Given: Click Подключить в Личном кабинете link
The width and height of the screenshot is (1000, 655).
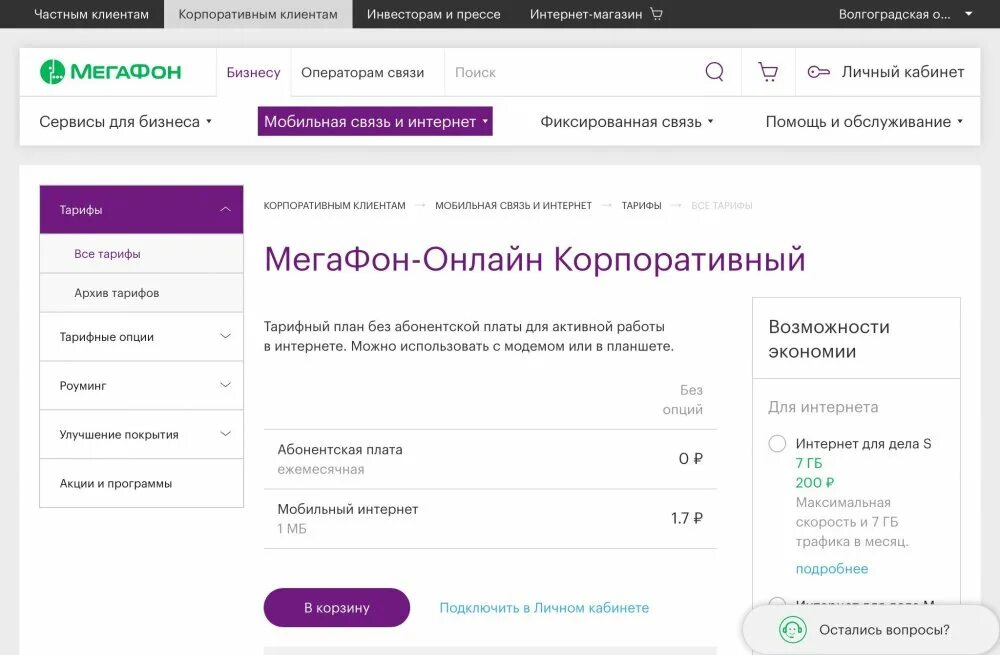Looking at the screenshot, I should tap(544, 608).
